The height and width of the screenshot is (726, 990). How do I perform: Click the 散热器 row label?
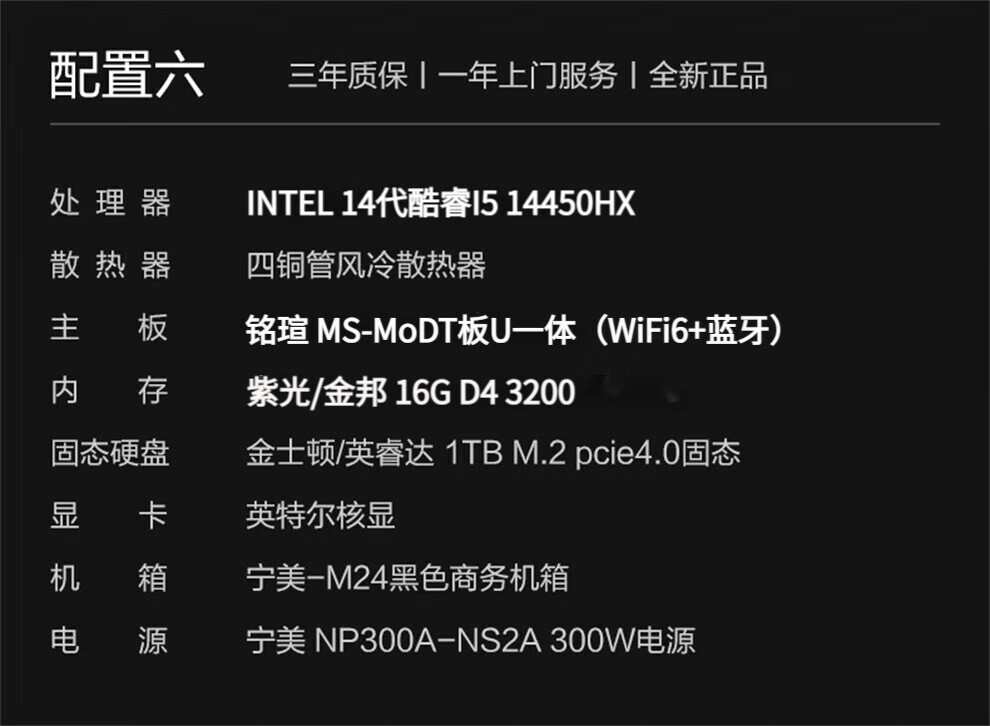110,266
